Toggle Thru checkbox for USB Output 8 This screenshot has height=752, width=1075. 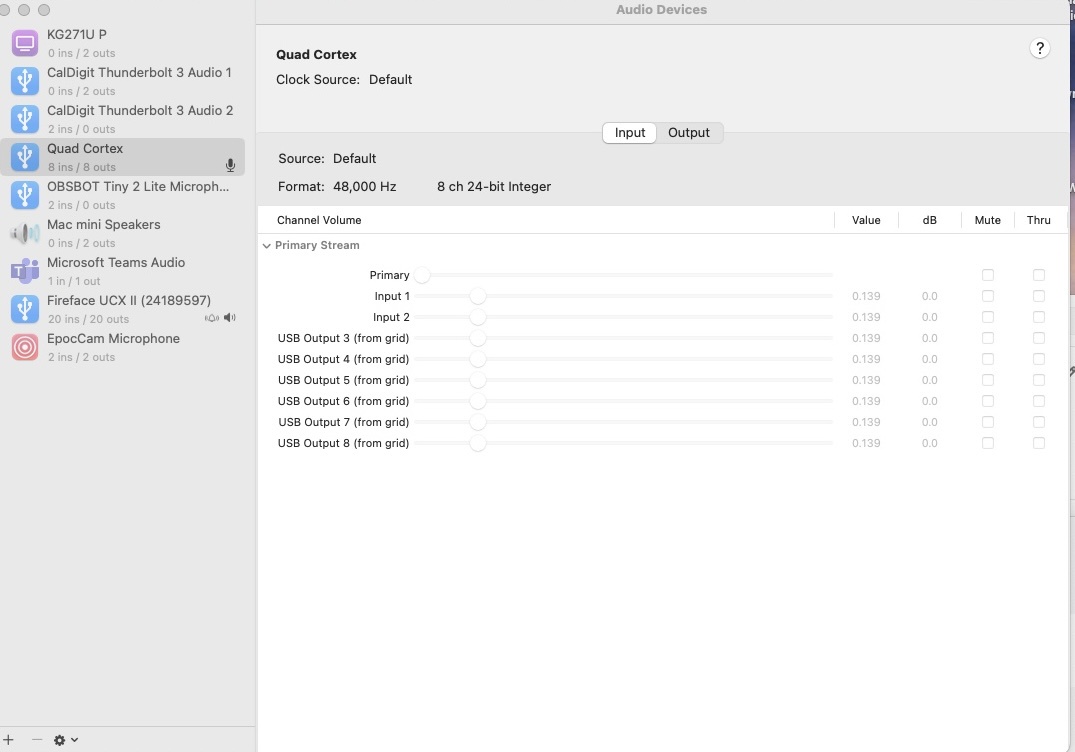(x=1039, y=444)
